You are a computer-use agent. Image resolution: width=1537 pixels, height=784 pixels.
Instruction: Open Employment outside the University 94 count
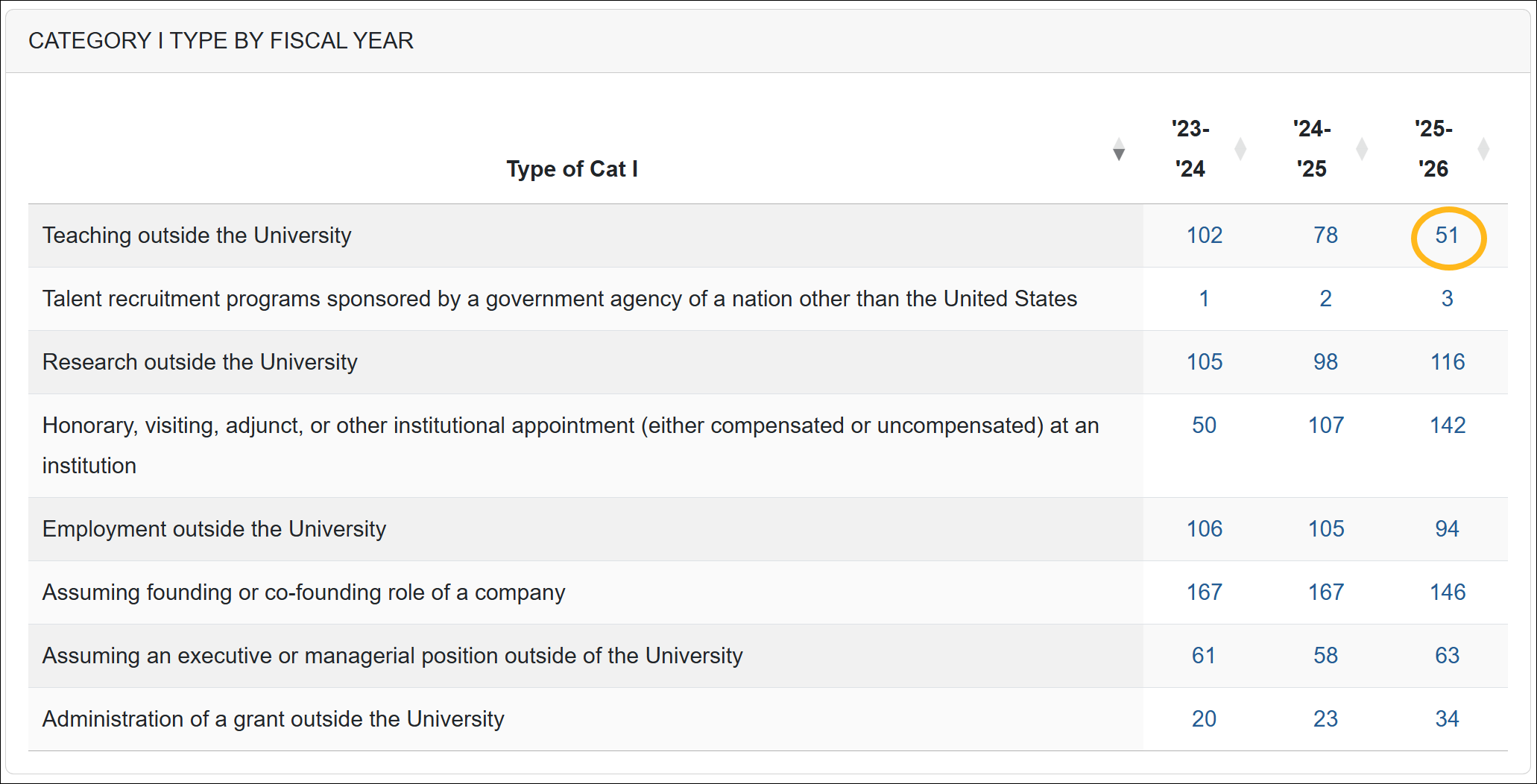1447,529
